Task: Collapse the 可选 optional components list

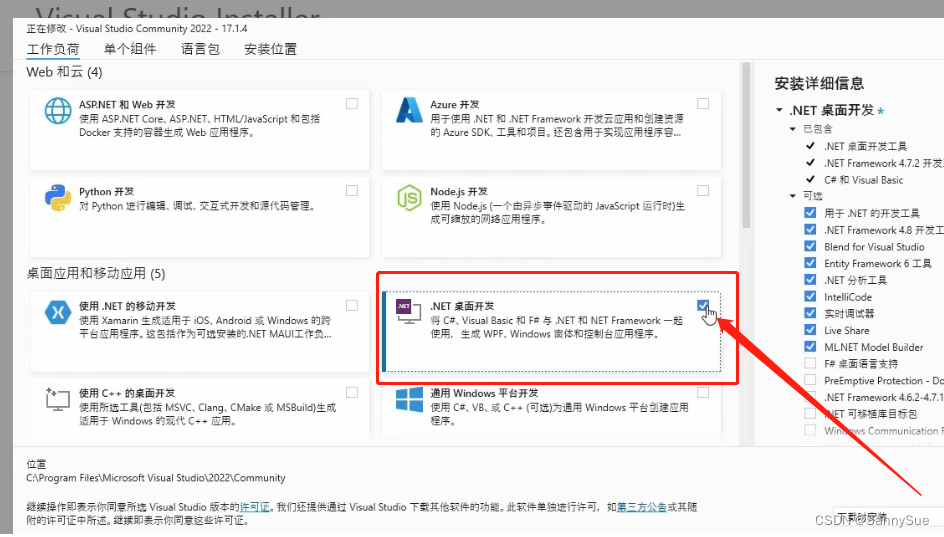Action: (793, 196)
